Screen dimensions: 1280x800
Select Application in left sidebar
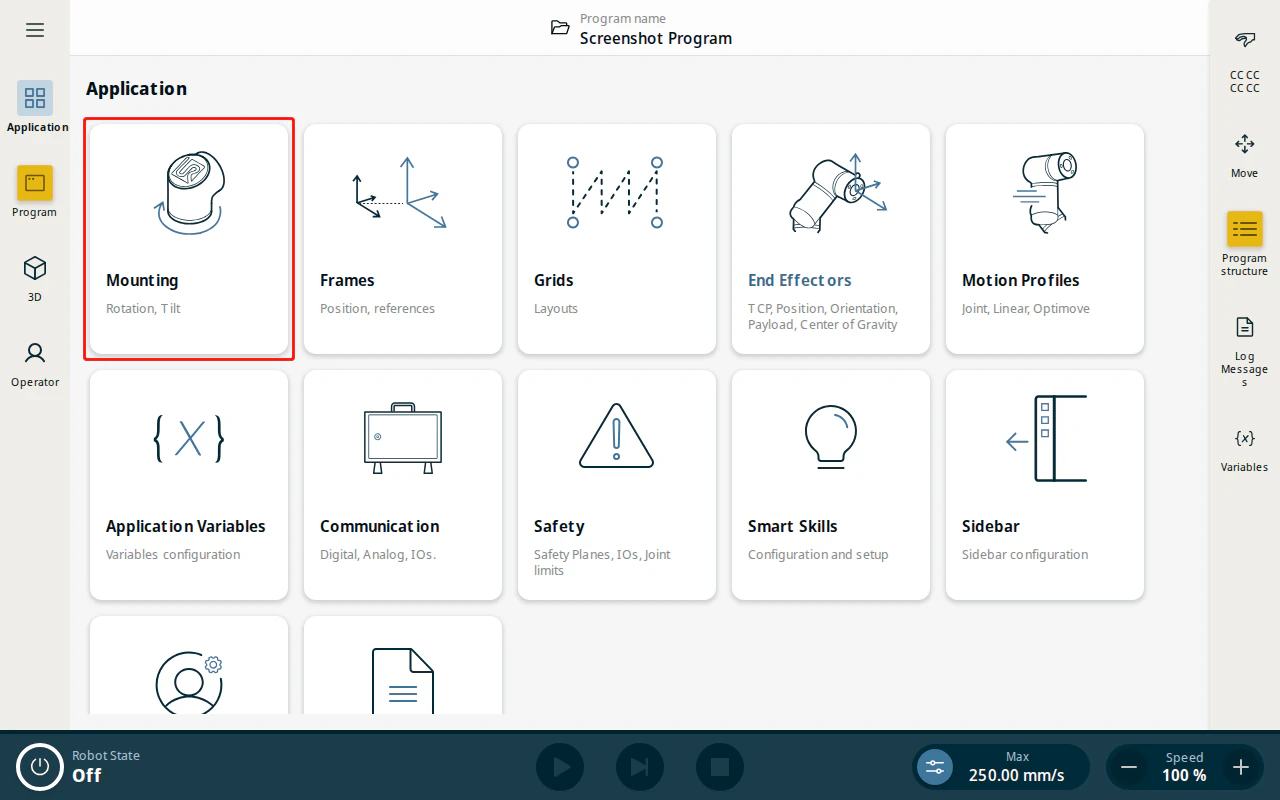coord(35,107)
